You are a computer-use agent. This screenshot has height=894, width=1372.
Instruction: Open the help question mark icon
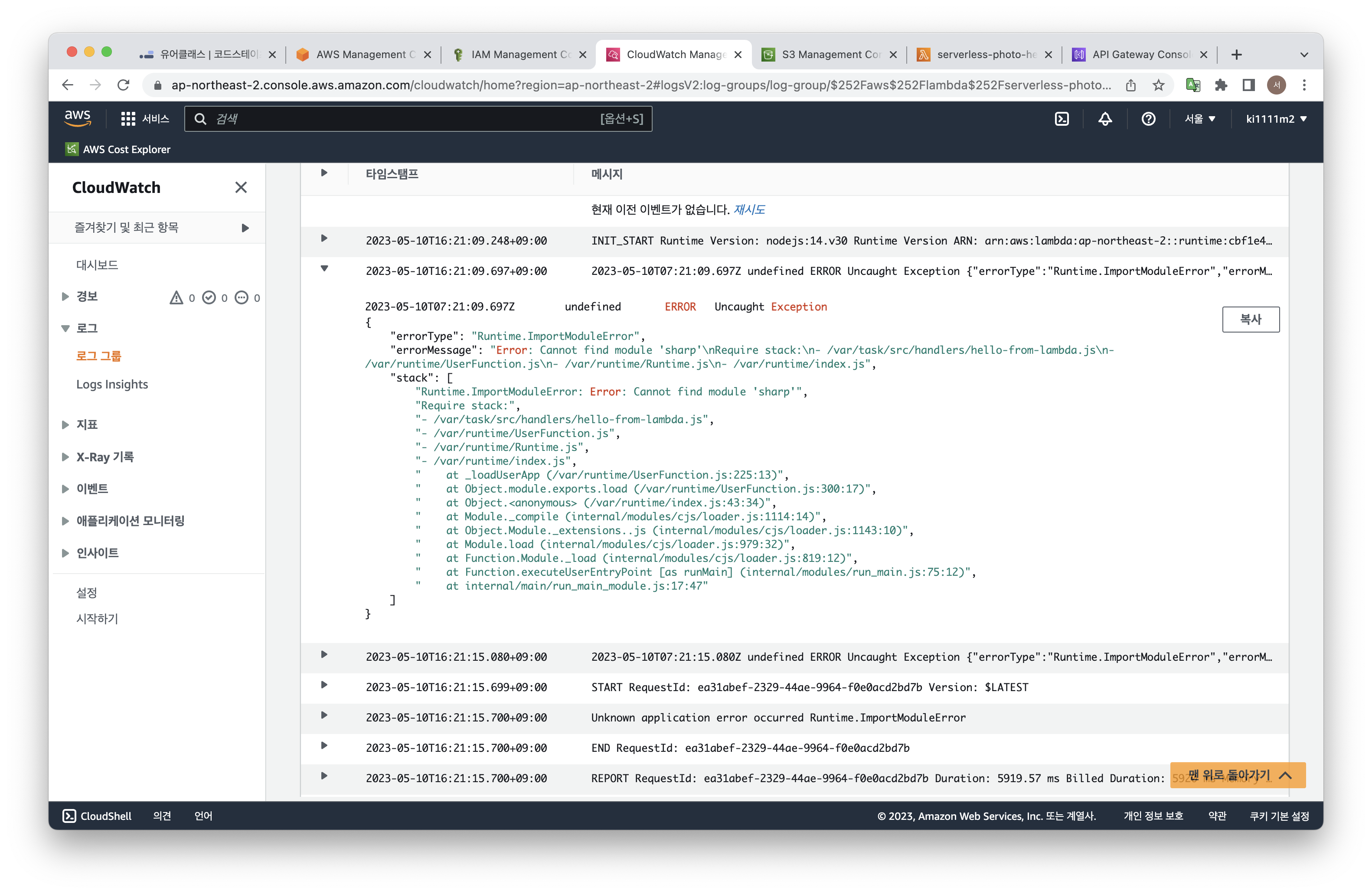(x=1148, y=119)
